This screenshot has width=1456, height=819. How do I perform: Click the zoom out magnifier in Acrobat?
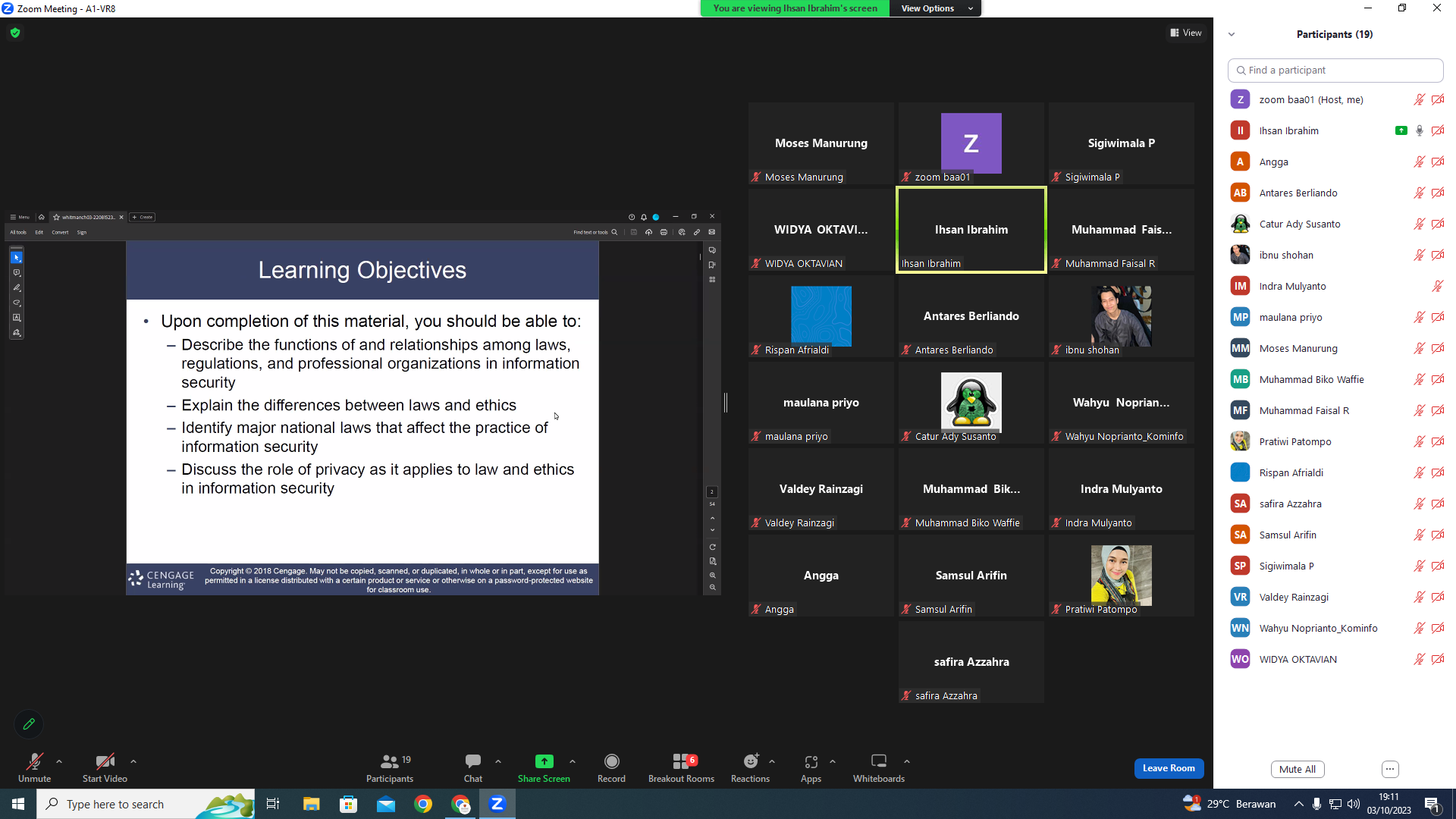[713, 588]
